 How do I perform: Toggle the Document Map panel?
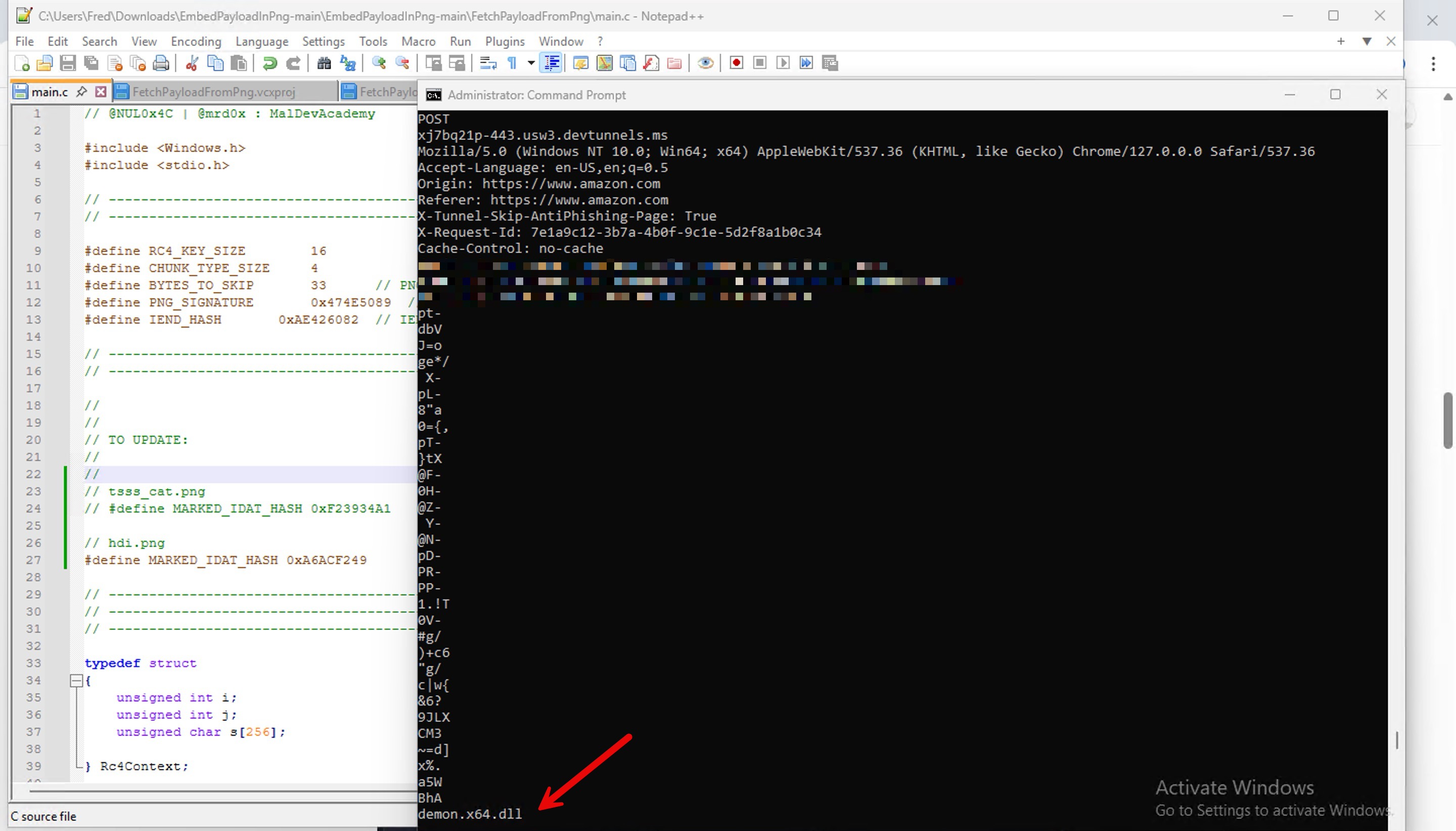(x=605, y=63)
